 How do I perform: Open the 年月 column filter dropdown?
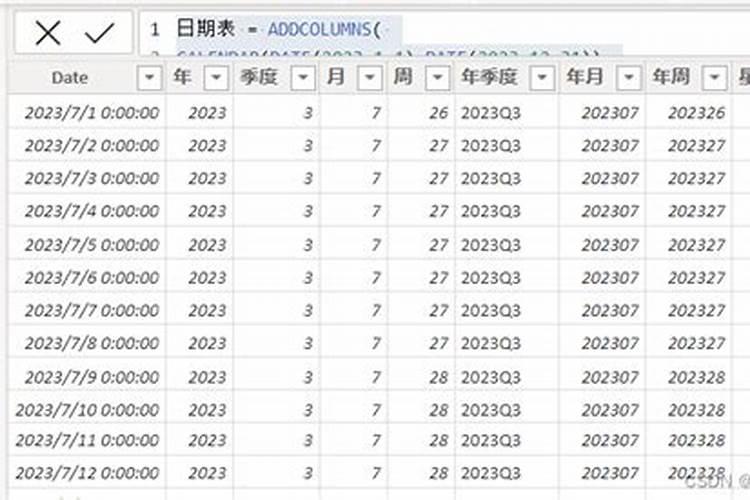(x=629, y=77)
